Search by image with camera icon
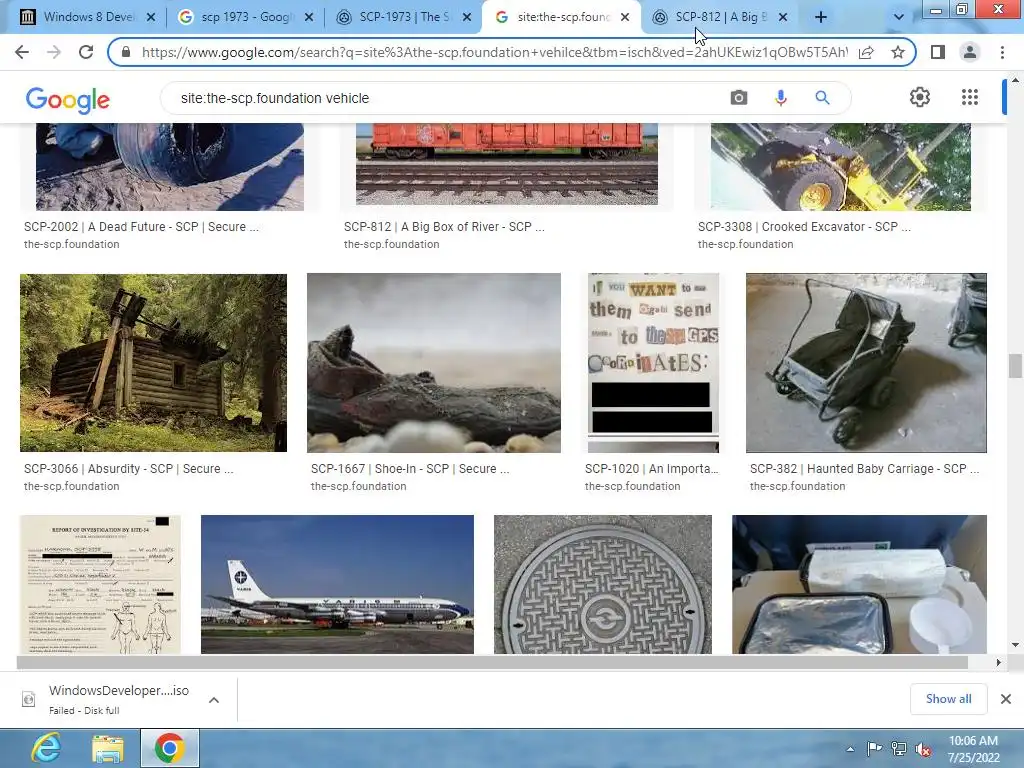 pos(739,98)
